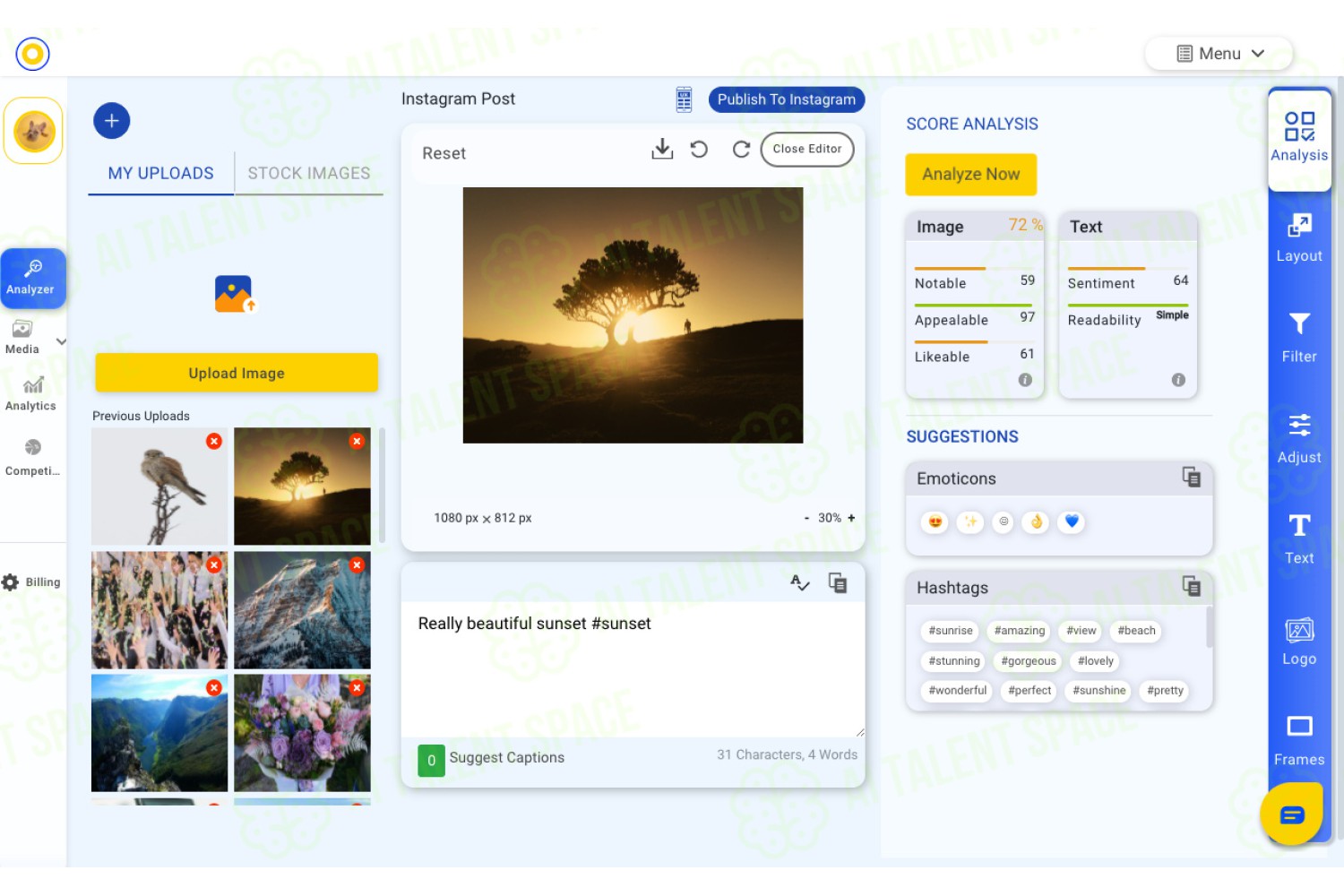Click the spell check icon
Screen dimensions: 1344x896
(800, 583)
